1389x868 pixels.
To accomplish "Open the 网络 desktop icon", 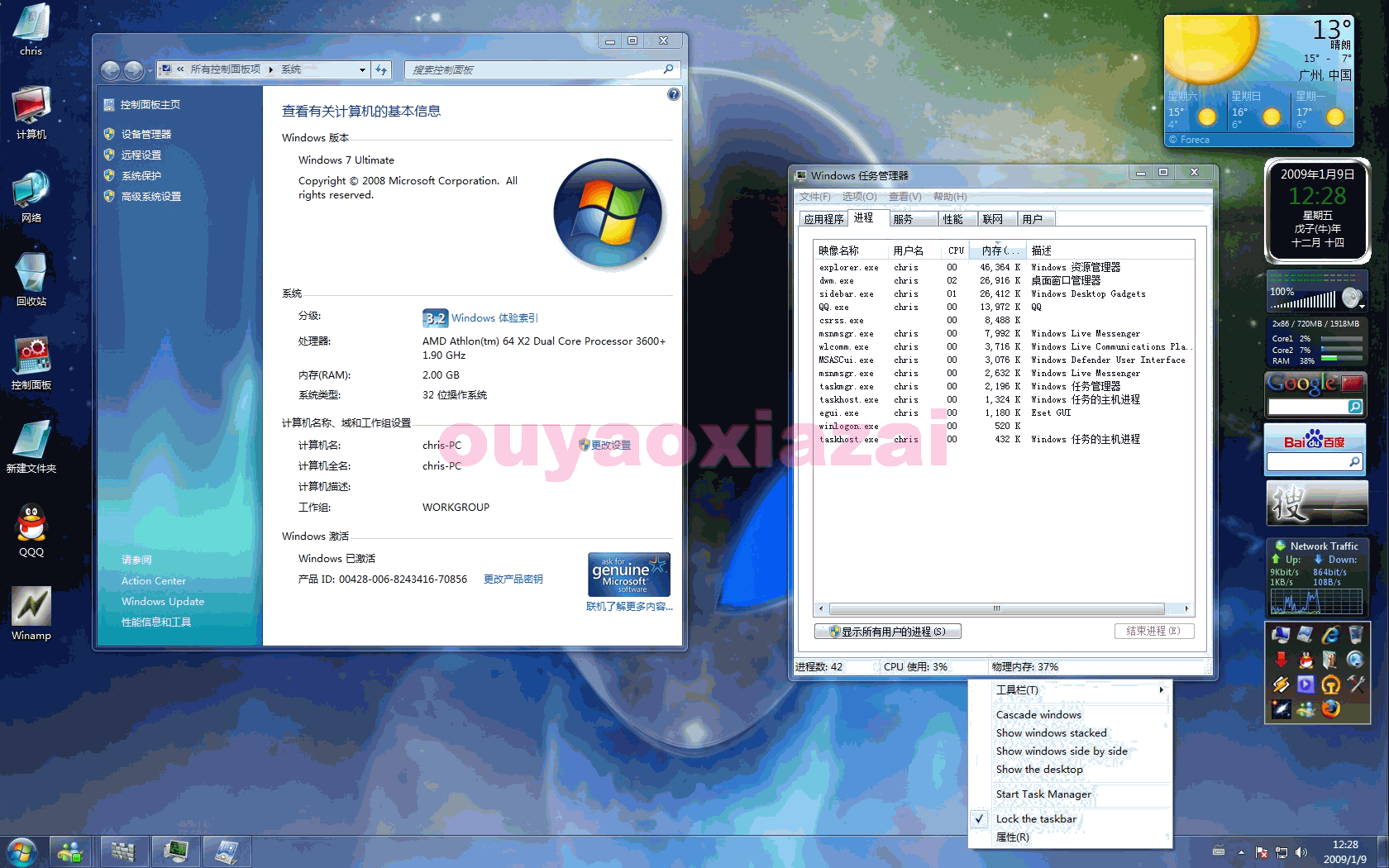I will click(31, 197).
